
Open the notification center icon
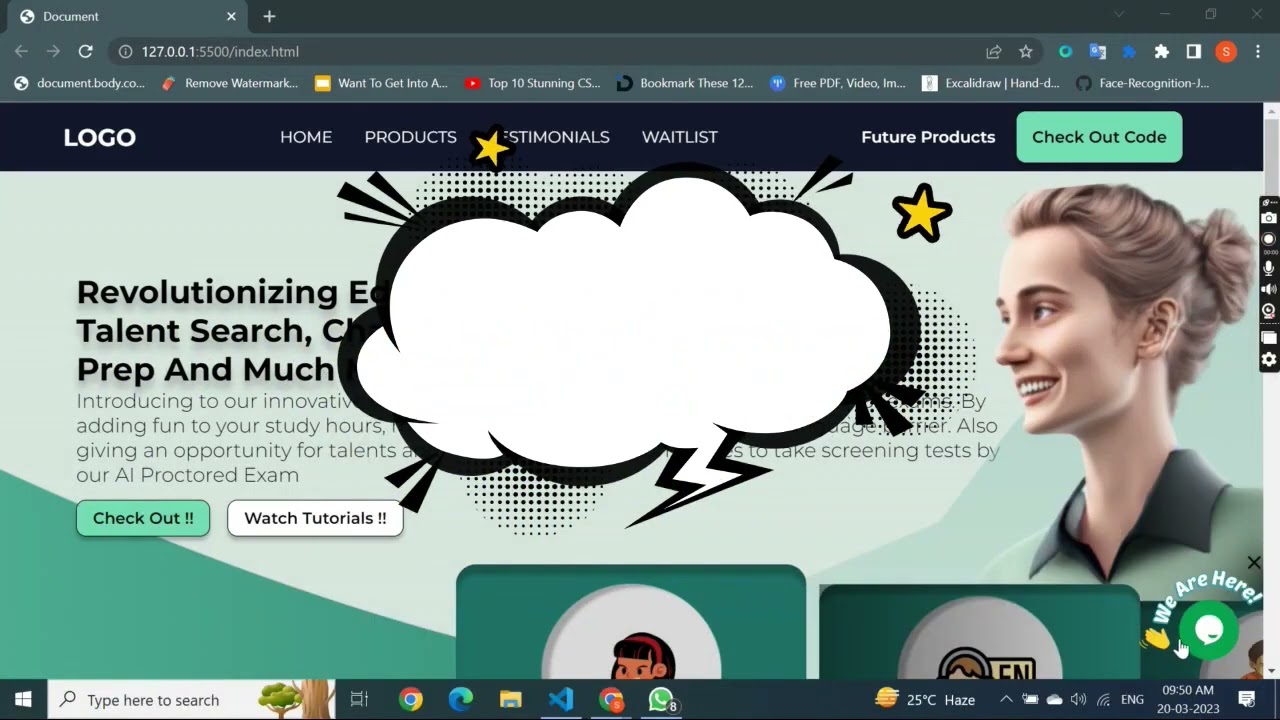pos(1247,700)
